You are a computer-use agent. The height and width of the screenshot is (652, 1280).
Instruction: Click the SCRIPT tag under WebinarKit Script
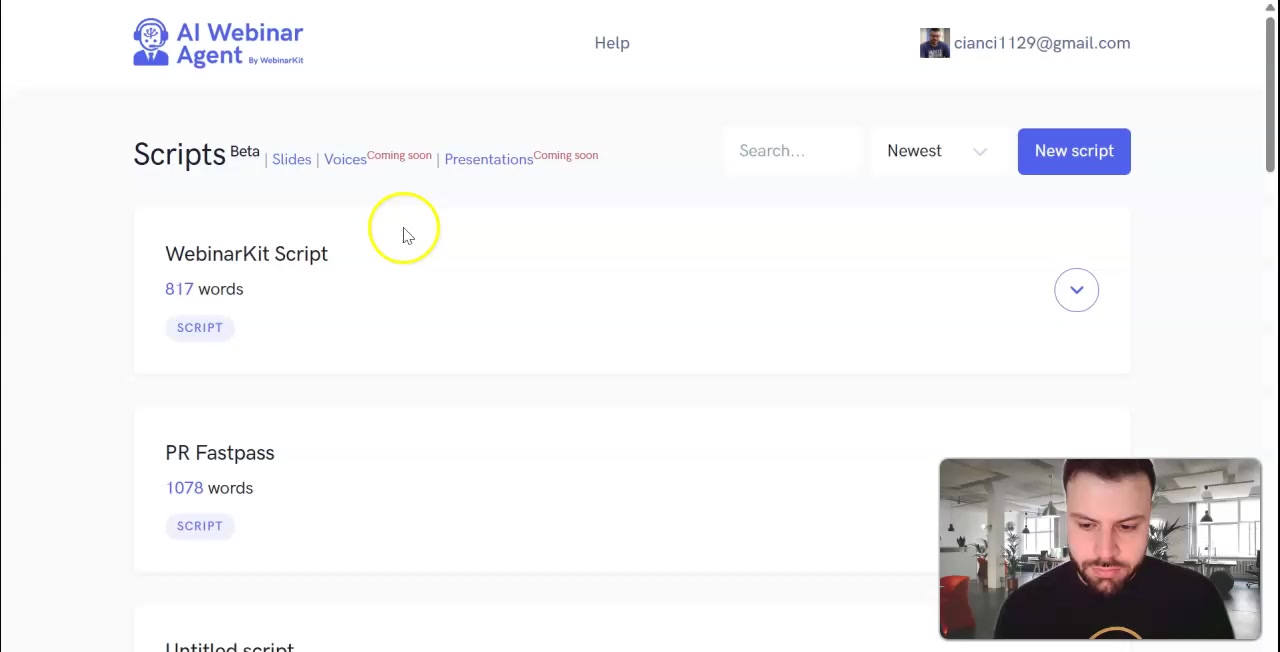pyautogui.click(x=200, y=327)
